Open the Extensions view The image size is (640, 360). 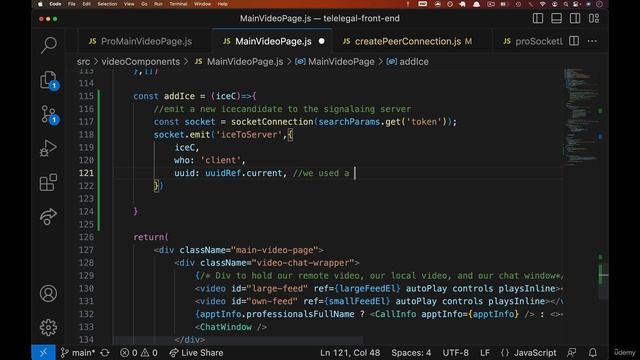tap(49, 182)
